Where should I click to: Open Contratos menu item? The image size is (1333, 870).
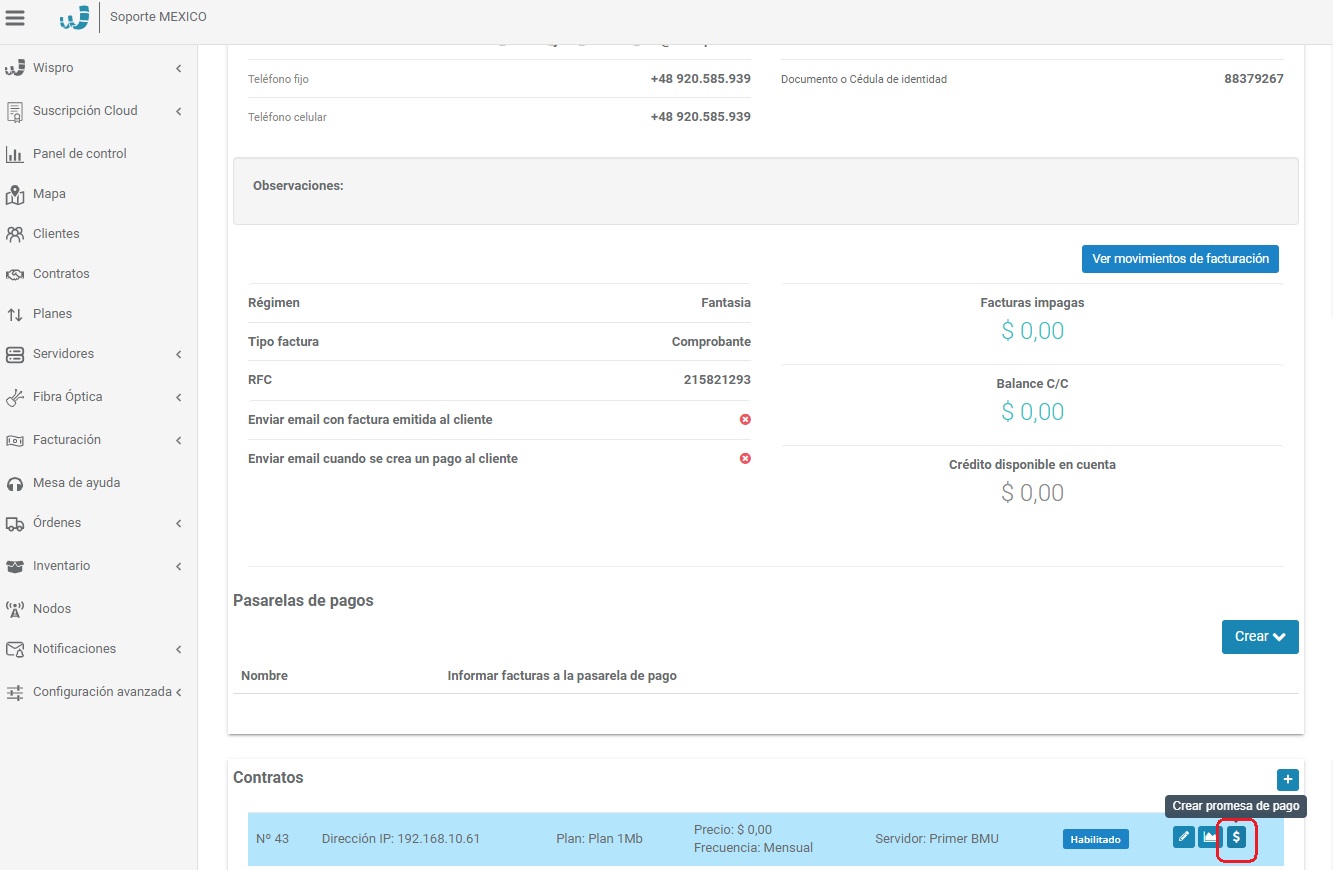pos(61,274)
